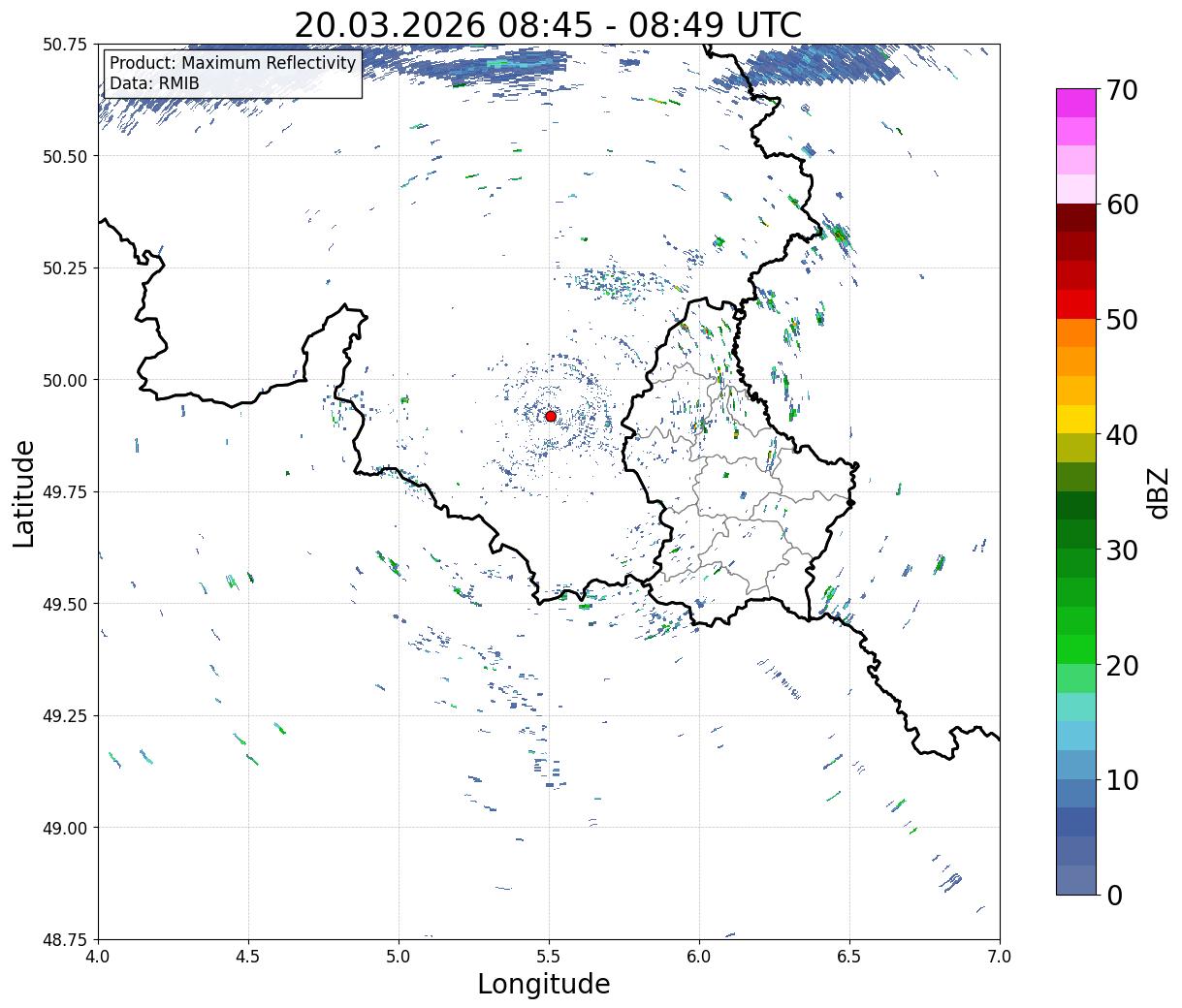Click the colorbar tick label 30

[1121, 551]
